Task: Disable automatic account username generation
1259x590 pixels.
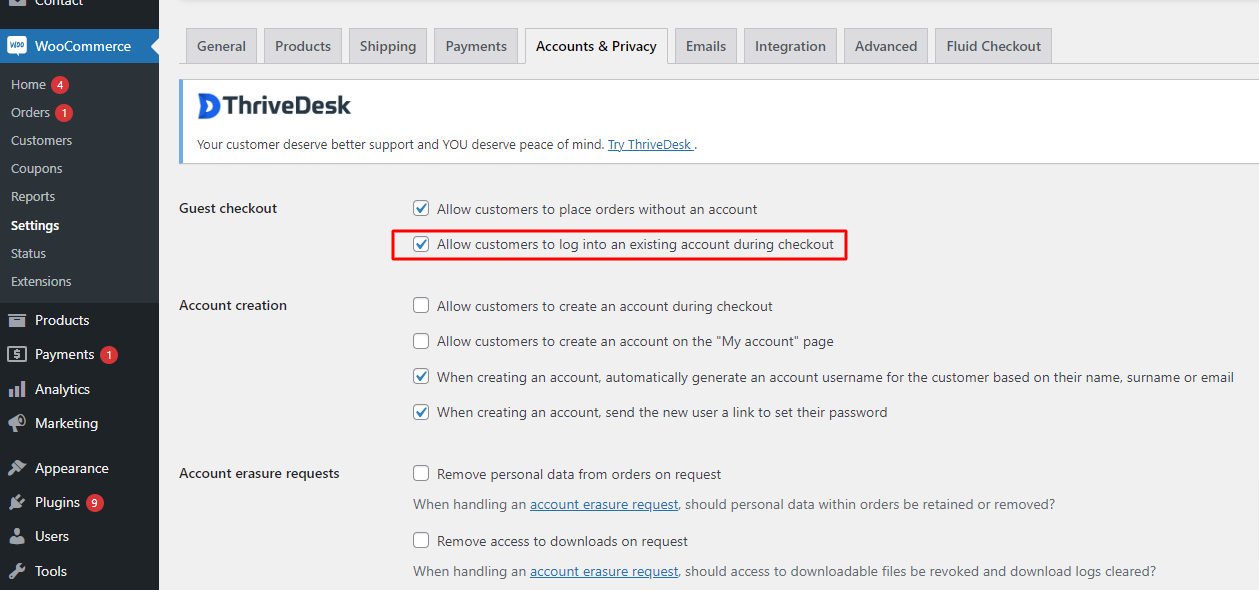Action: click(x=421, y=376)
